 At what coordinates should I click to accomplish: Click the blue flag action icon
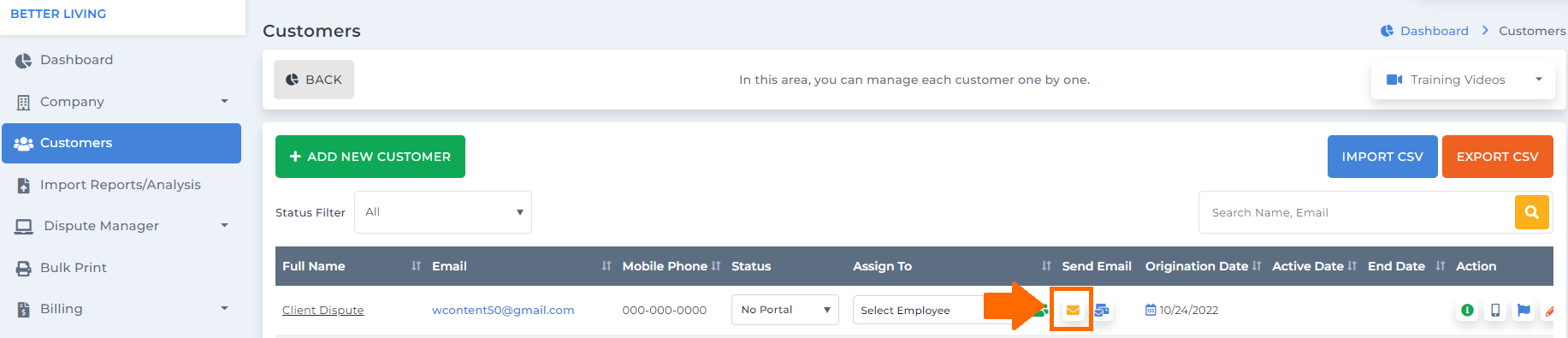[1524, 311]
